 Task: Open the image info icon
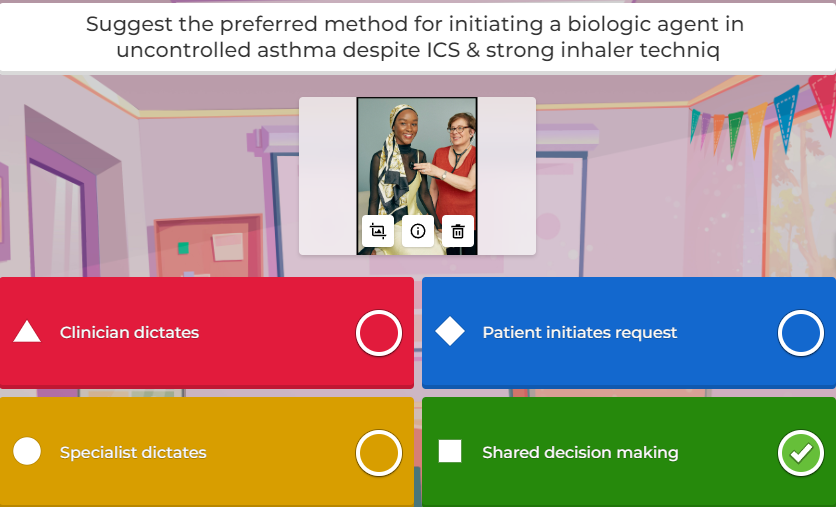pyautogui.click(x=418, y=231)
